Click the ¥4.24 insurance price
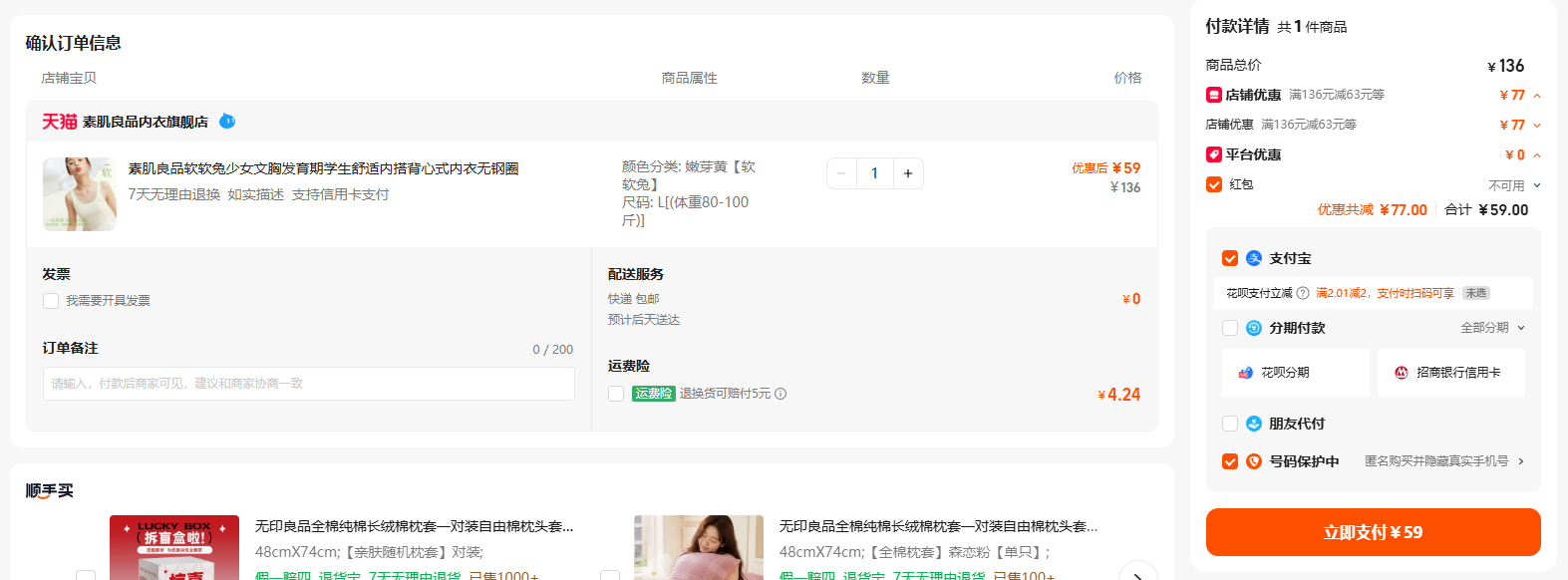Image resolution: width=1568 pixels, height=580 pixels. tap(1118, 395)
